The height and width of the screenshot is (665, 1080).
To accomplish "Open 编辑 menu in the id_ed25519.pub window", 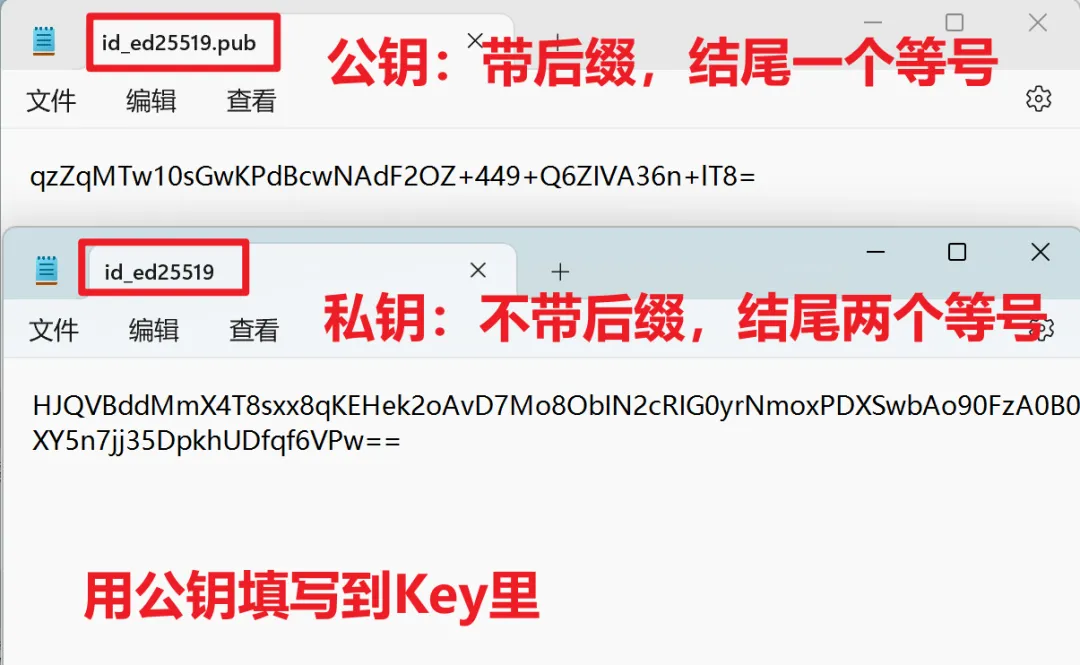I will tap(151, 101).
